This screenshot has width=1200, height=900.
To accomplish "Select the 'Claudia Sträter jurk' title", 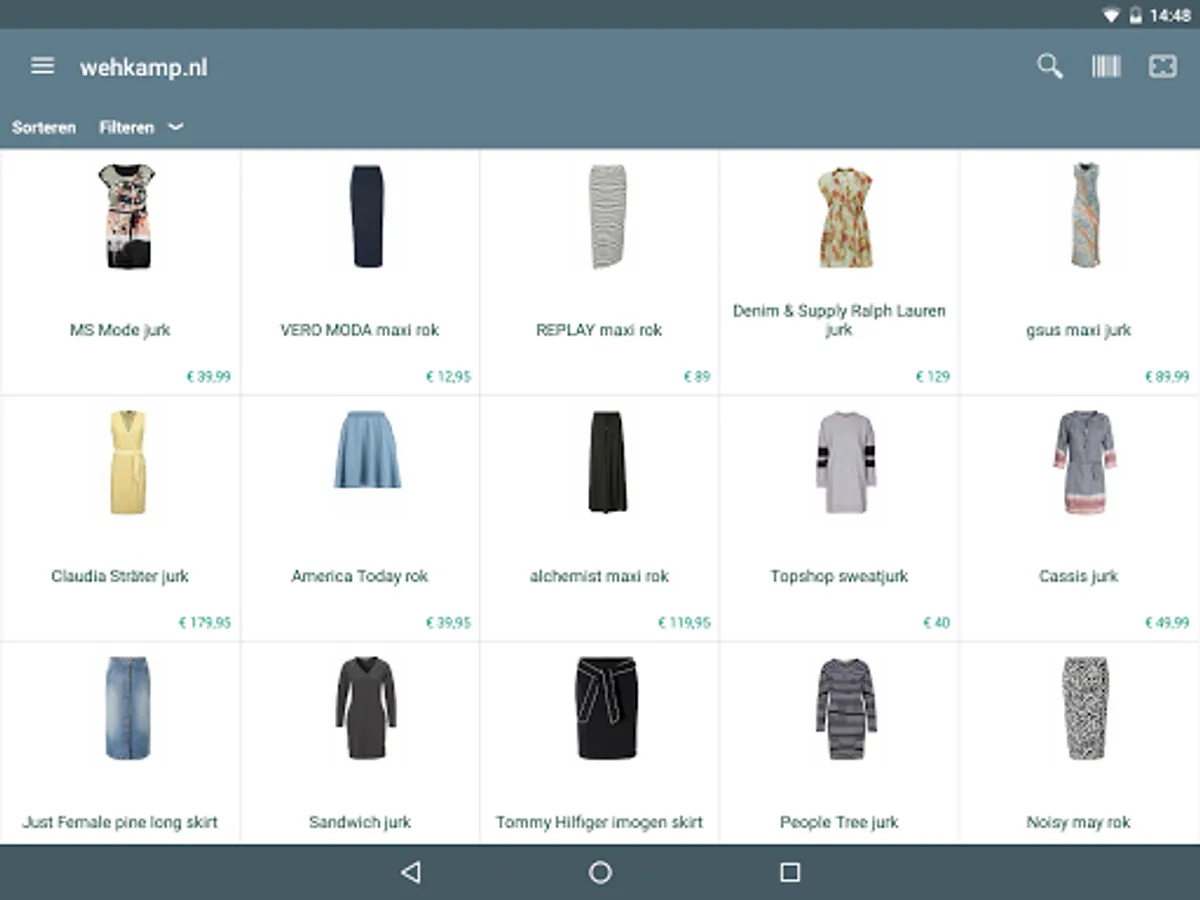I will [120, 576].
